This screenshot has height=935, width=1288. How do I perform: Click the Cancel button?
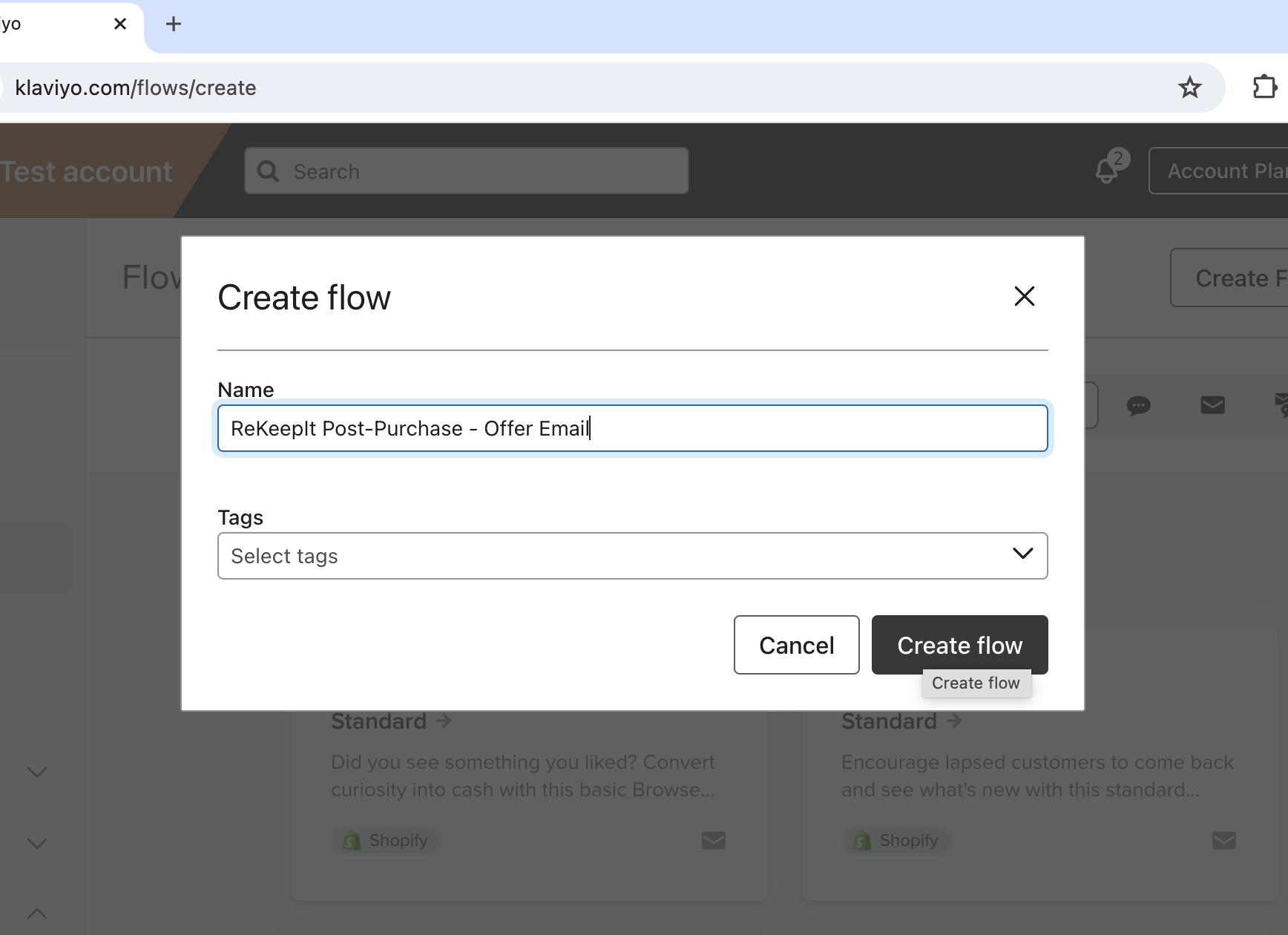[796, 645]
